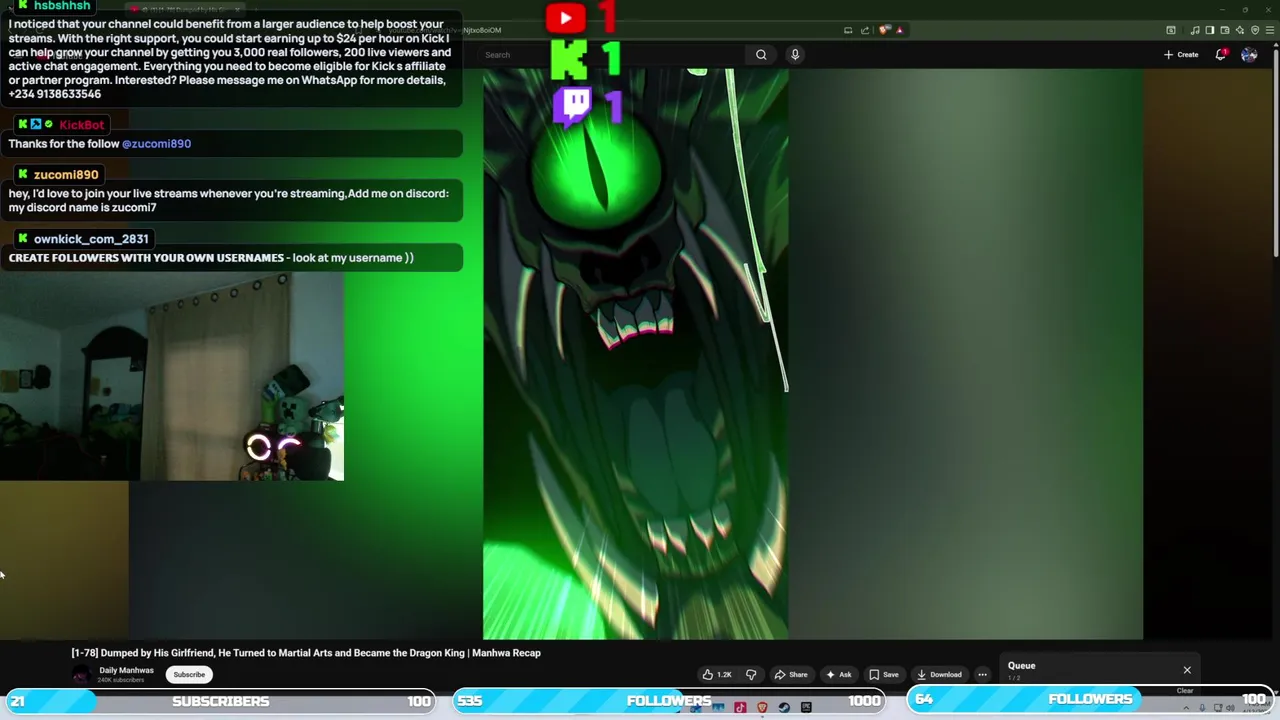Open the Ask AI button below the video

pyautogui.click(x=839, y=675)
